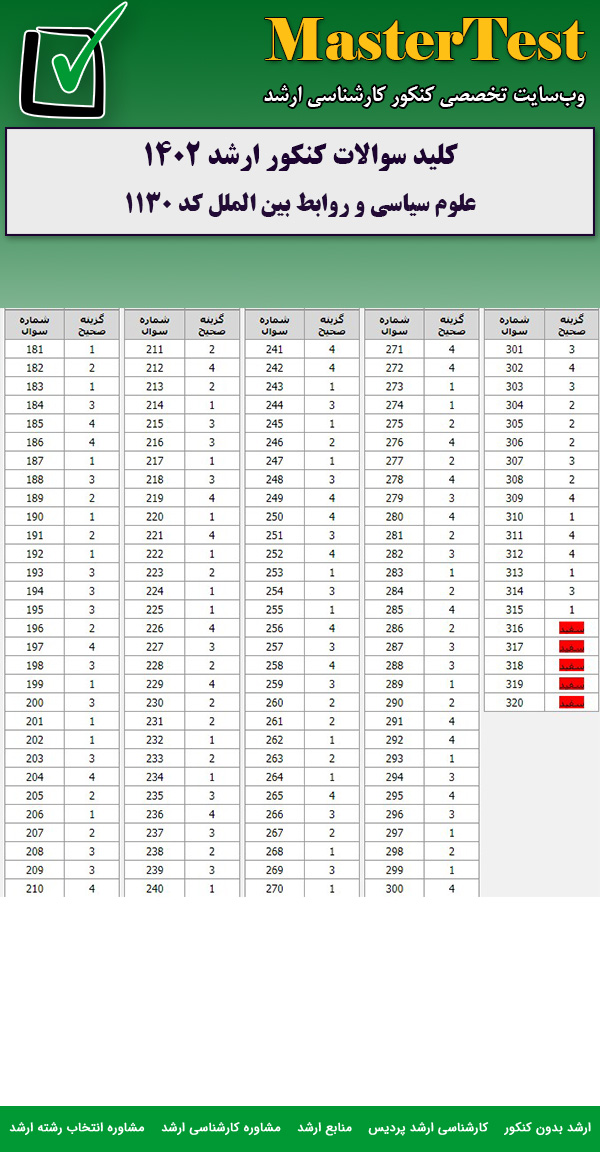600x1152 pixels.
Task: Click the subheading 'علوم سیاسی و روابط بین الملل'
Action: pyautogui.click(x=300, y=204)
